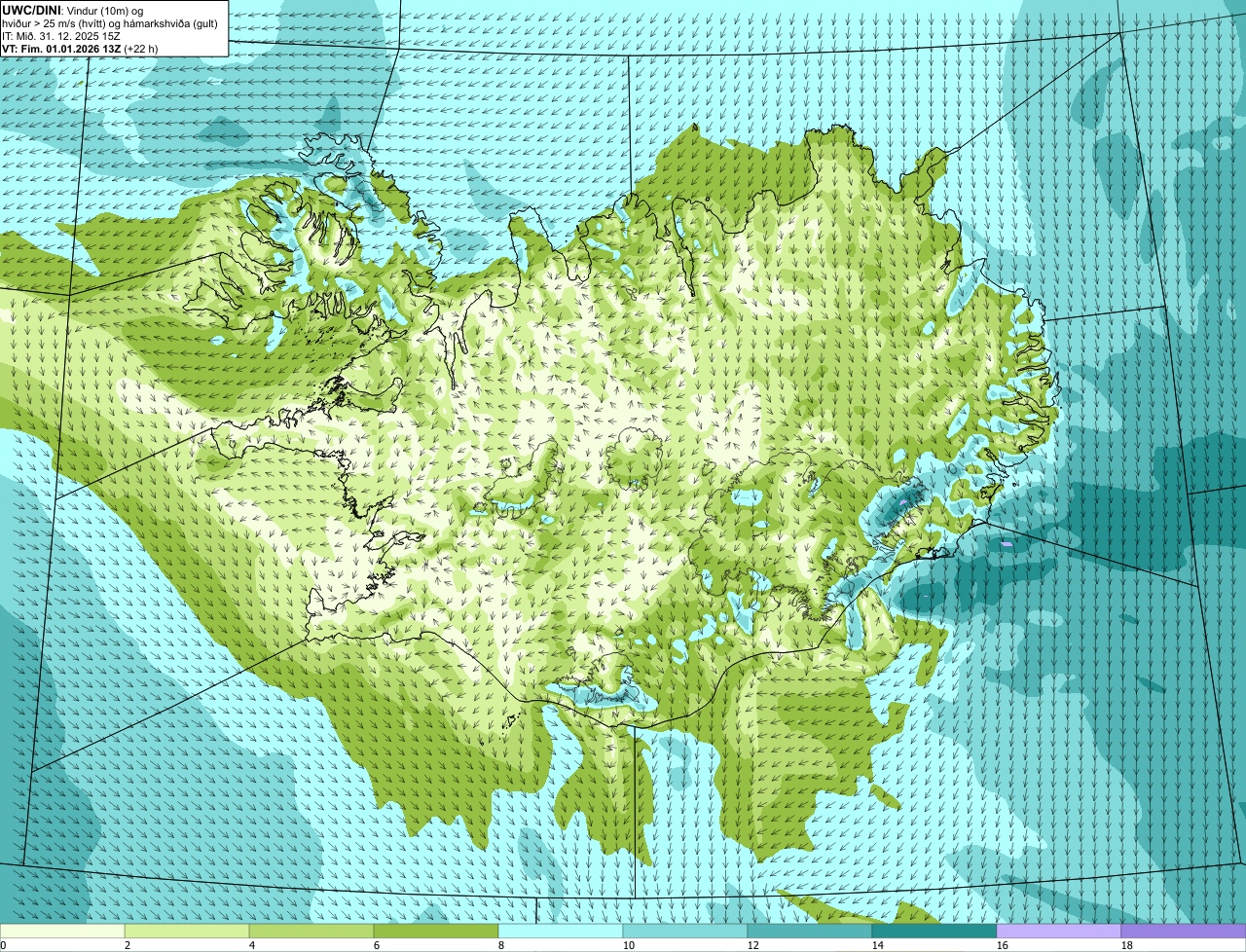The width and height of the screenshot is (1246, 952).
Task: Select the 4–6 m/s green legend swatch
Action: click(x=311, y=931)
